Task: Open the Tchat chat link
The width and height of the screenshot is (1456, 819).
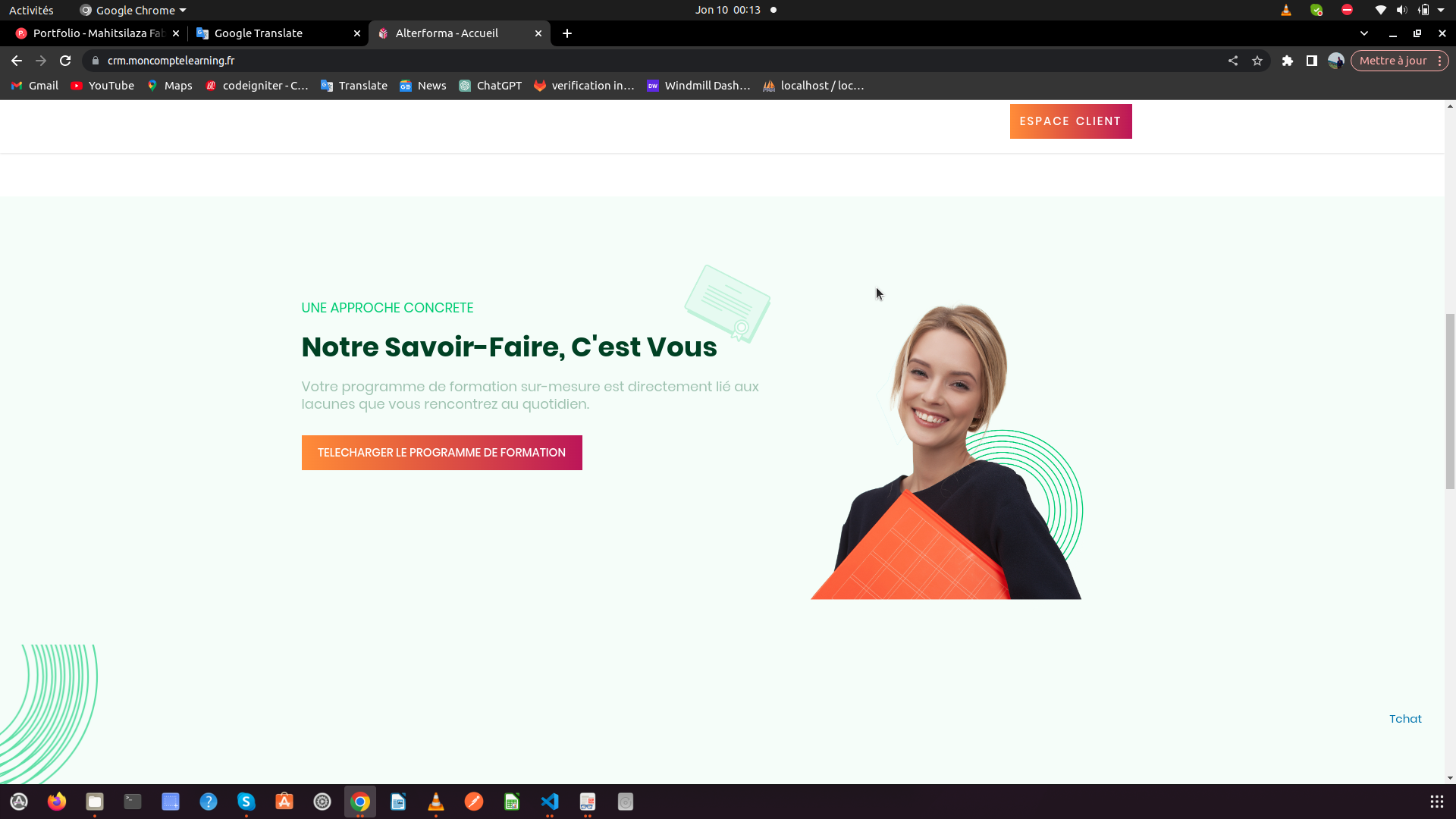Action: 1405,719
